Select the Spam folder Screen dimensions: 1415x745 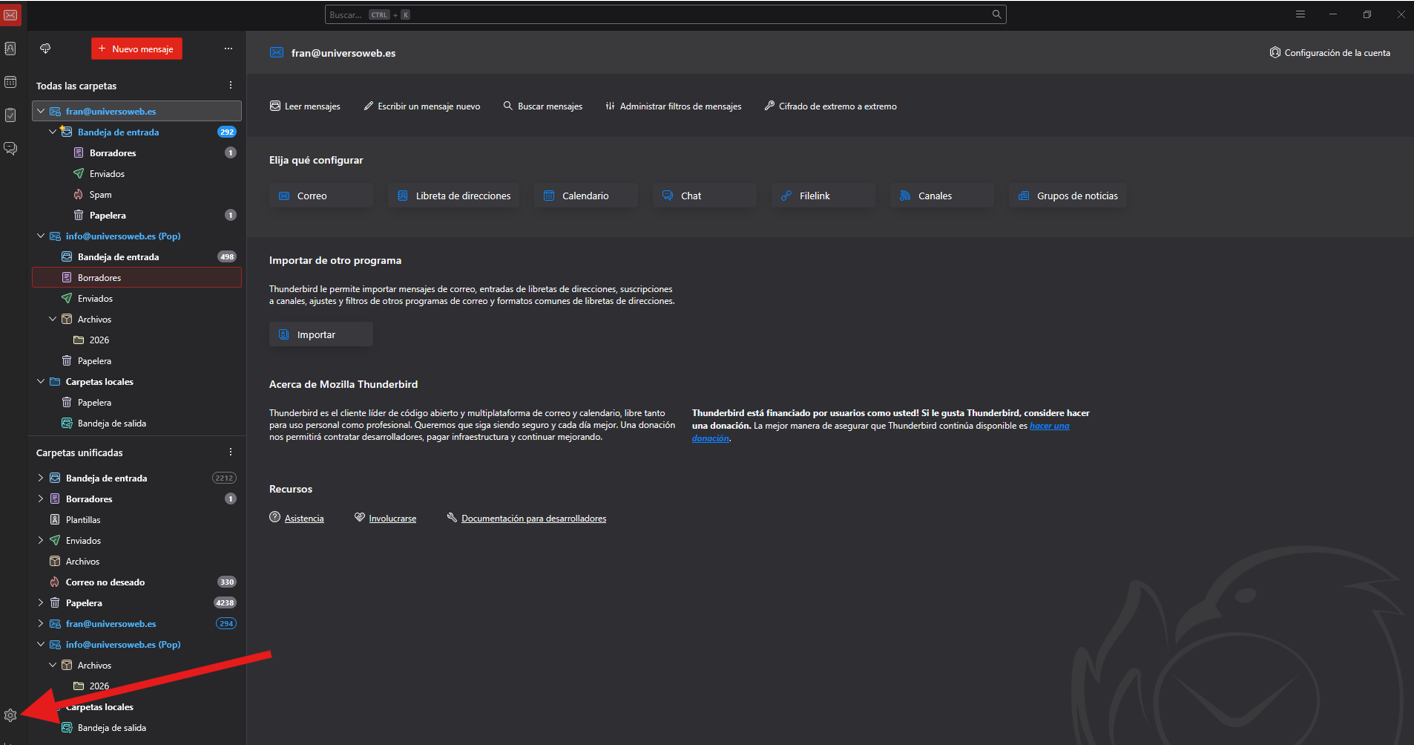[100, 195]
